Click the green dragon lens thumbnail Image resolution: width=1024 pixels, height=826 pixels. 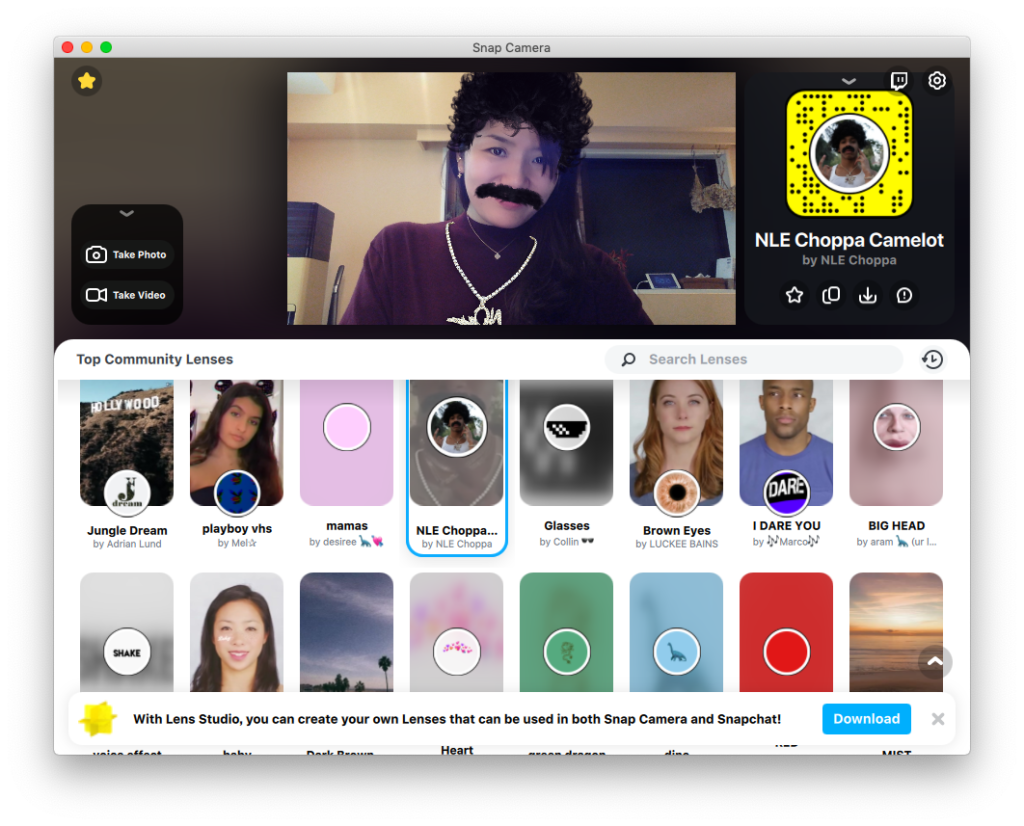click(x=566, y=632)
